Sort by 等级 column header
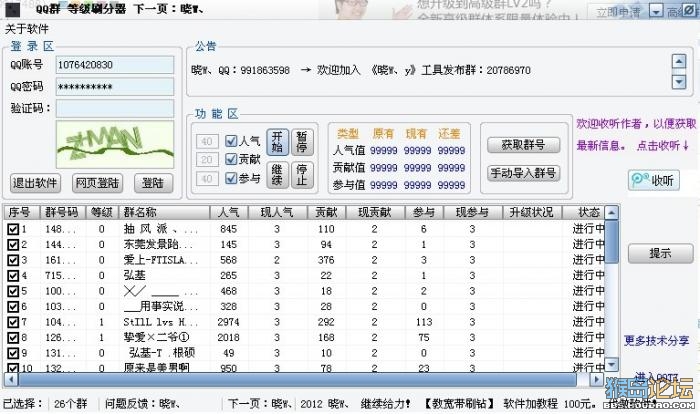The image size is (700, 414). coord(102,212)
